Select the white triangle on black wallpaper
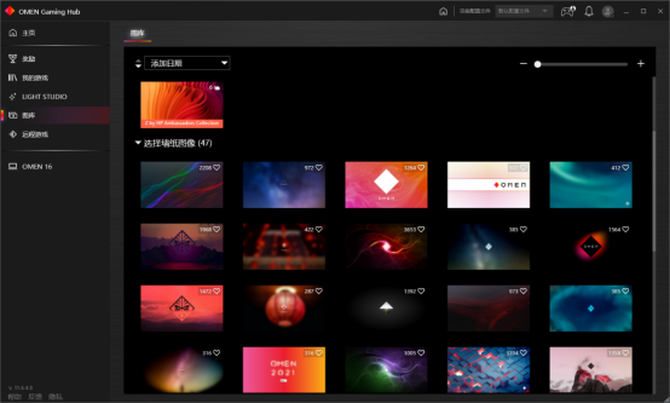 (386, 308)
